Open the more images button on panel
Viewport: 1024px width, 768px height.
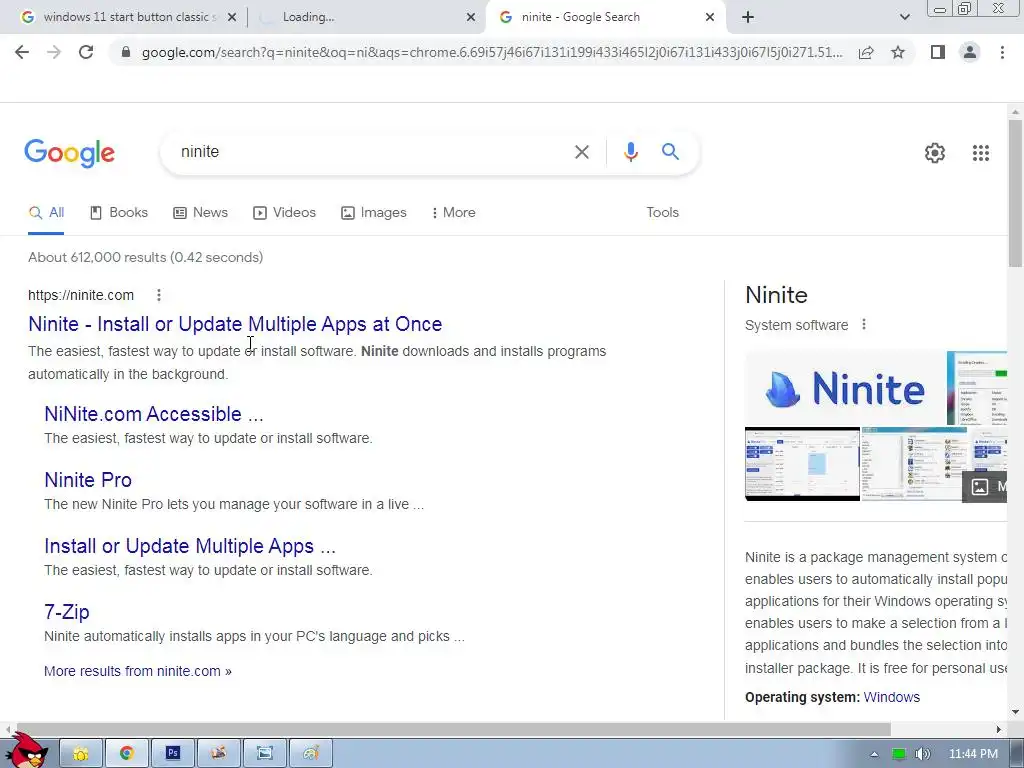[985, 487]
